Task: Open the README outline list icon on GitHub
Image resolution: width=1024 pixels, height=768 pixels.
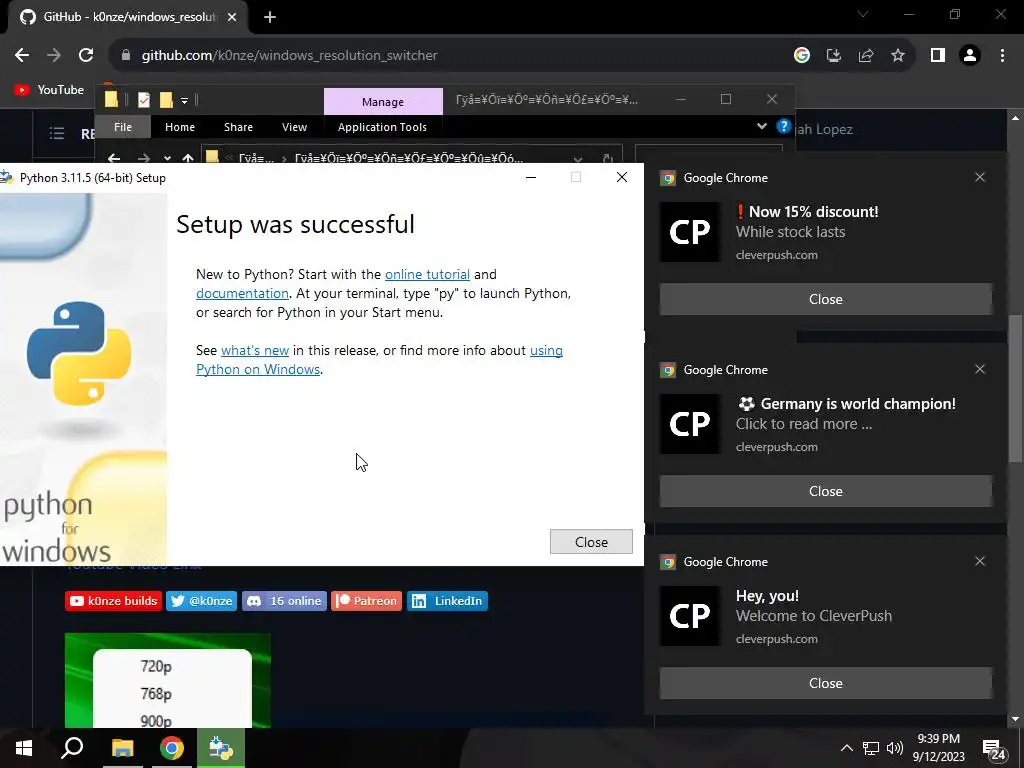Action: pyautogui.click(x=57, y=133)
